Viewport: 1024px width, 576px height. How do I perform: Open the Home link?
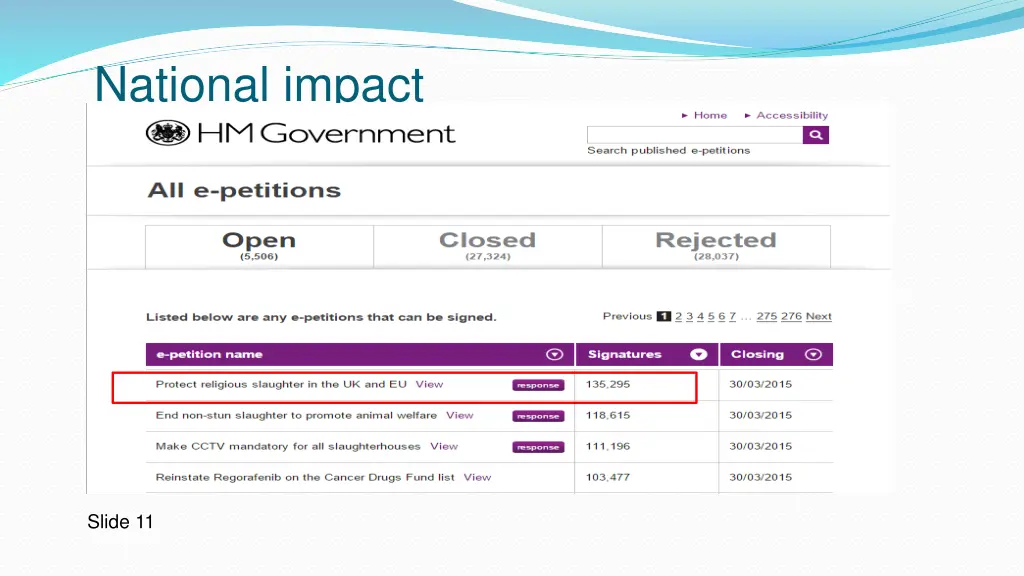pos(710,115)
